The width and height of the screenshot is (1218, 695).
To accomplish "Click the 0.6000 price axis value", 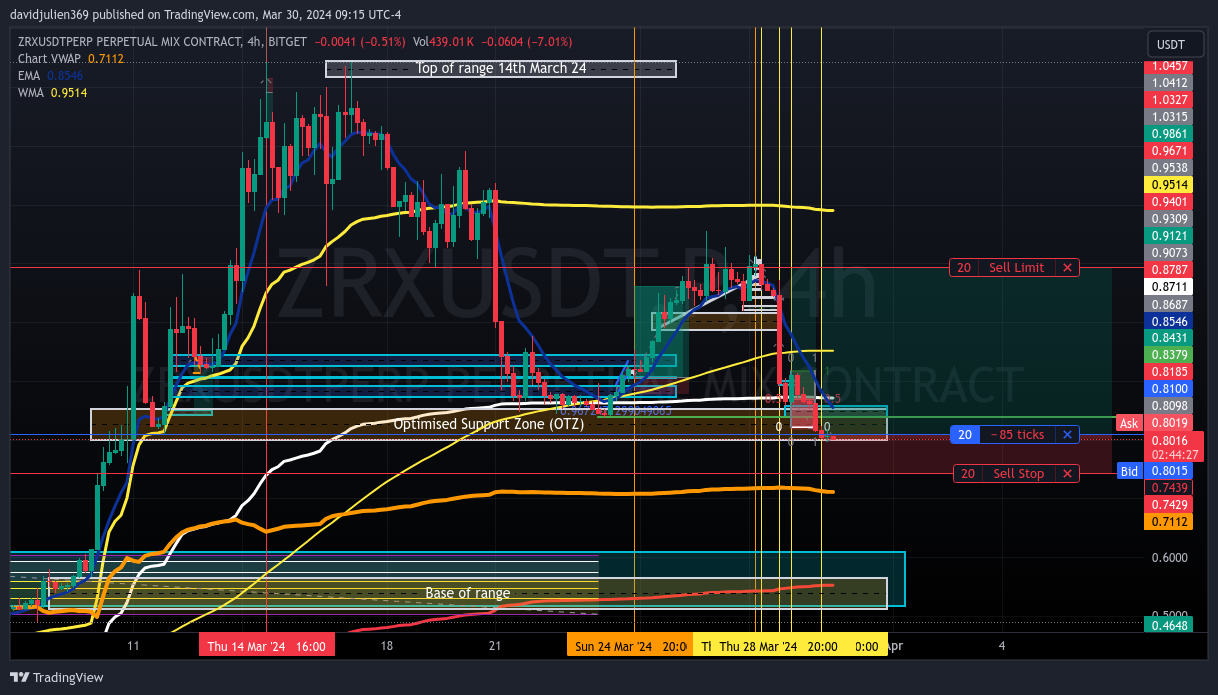I will click(x=1169, y=557).
